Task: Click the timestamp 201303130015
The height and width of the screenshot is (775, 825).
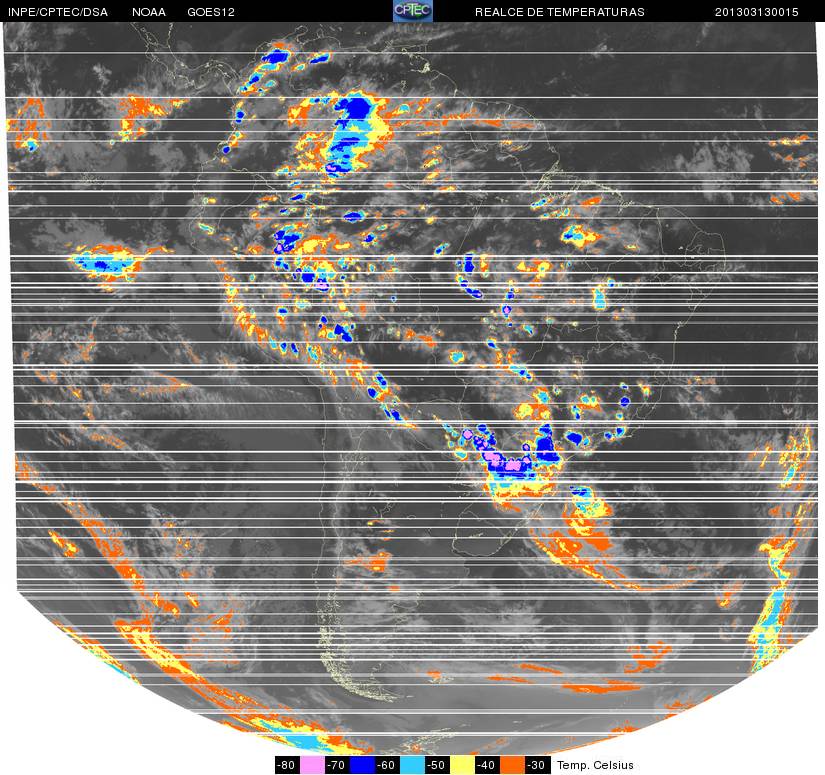Action: click(757, 12)
